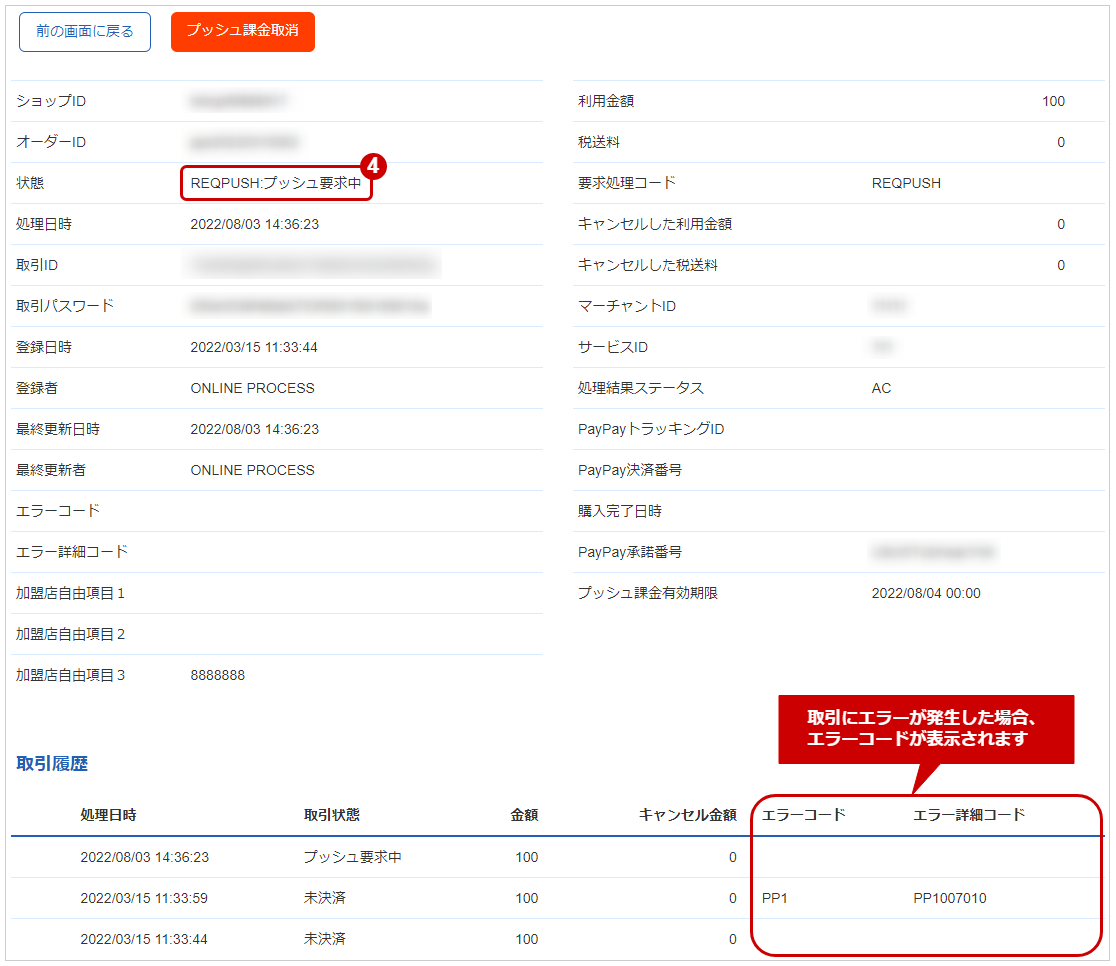Click the 8888888 value for 加盟店自由項目3
The width and height of the screenshot is (1116, 966).
tap(217, 675)
